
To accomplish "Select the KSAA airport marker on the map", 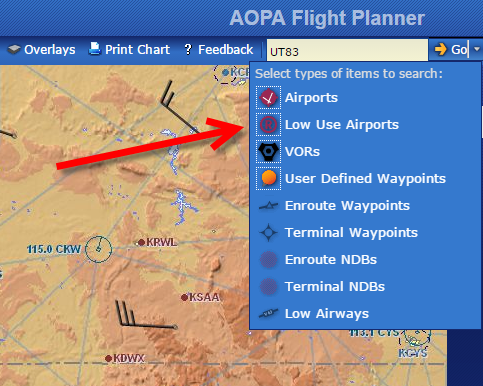I will click(184, 297).
